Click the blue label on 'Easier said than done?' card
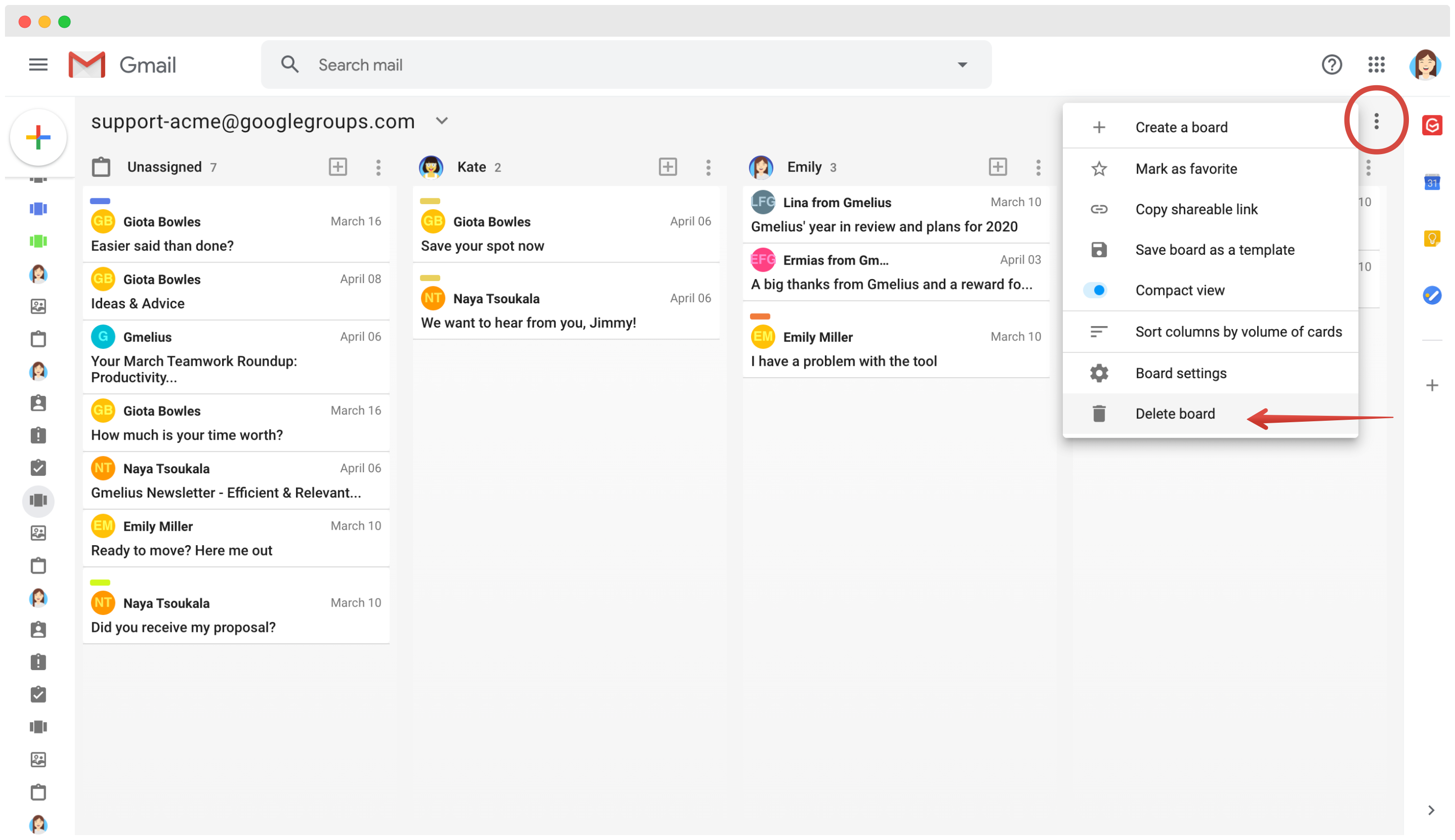This screenshot has width=1455, height=840. coord(100,201)
